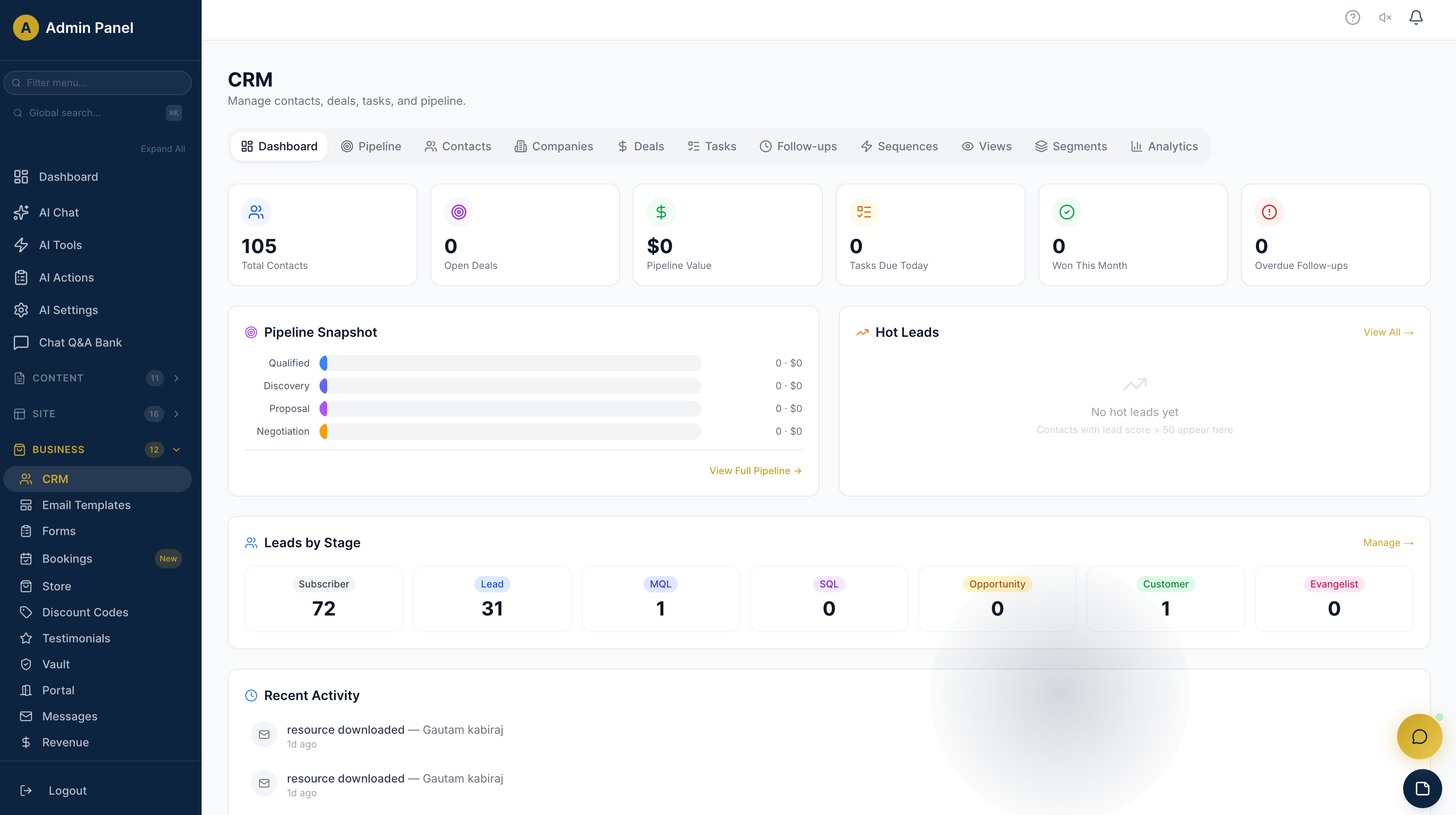Viewport: 1456px width, 815px height.
Task: Open the Testimonials section
Action: [x=76, y=638]
